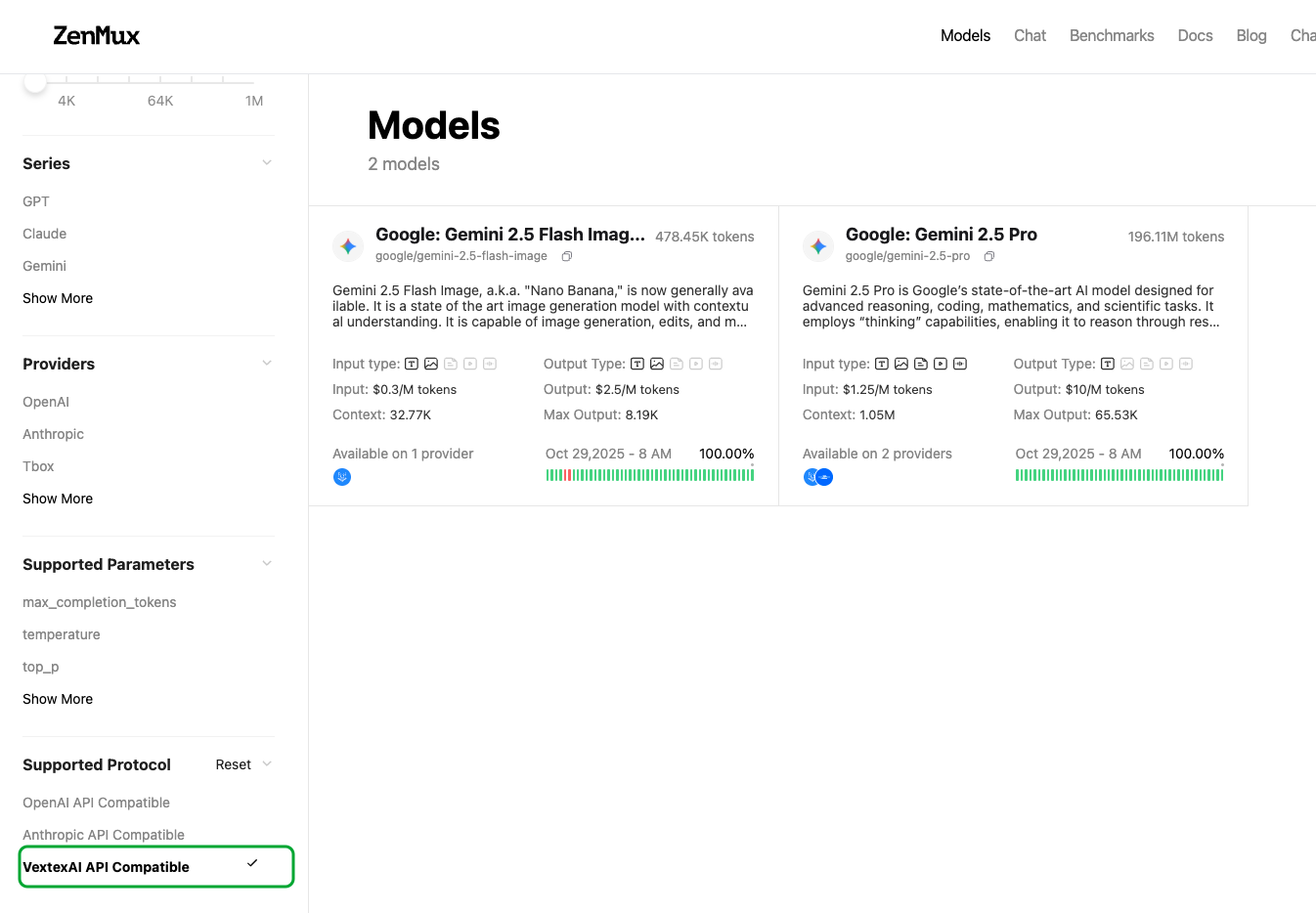The width and height of the screenshot is (1316, 913).
Task: Copy the gemini-2.5-flash-image model ID
Action: tap(566, 256)
